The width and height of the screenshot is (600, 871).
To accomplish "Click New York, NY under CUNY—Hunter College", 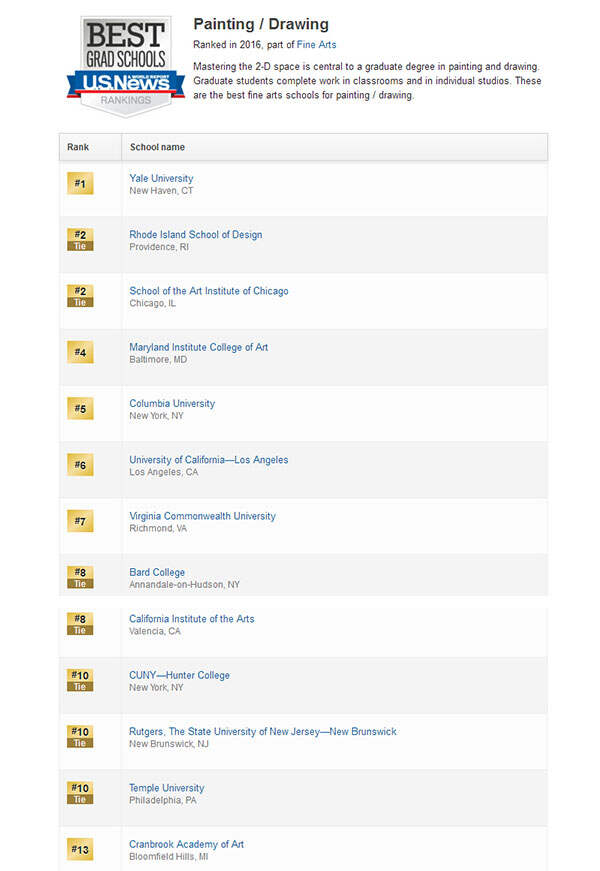I will click(x=156, y=688).
